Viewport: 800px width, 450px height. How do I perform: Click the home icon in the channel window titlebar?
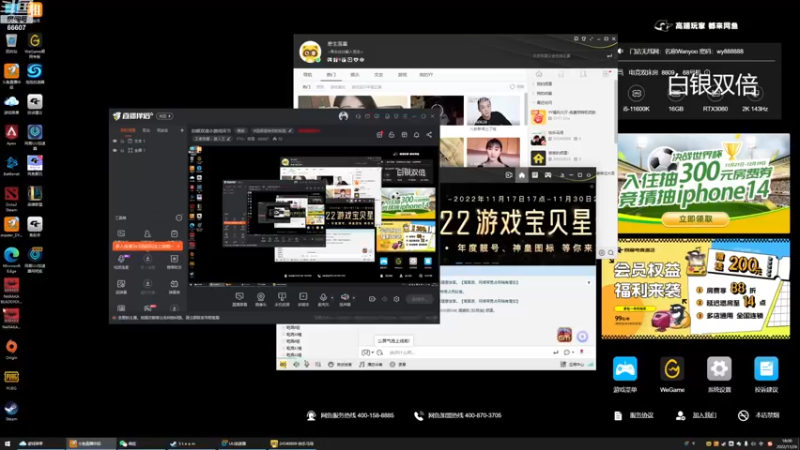coord(521,175)
